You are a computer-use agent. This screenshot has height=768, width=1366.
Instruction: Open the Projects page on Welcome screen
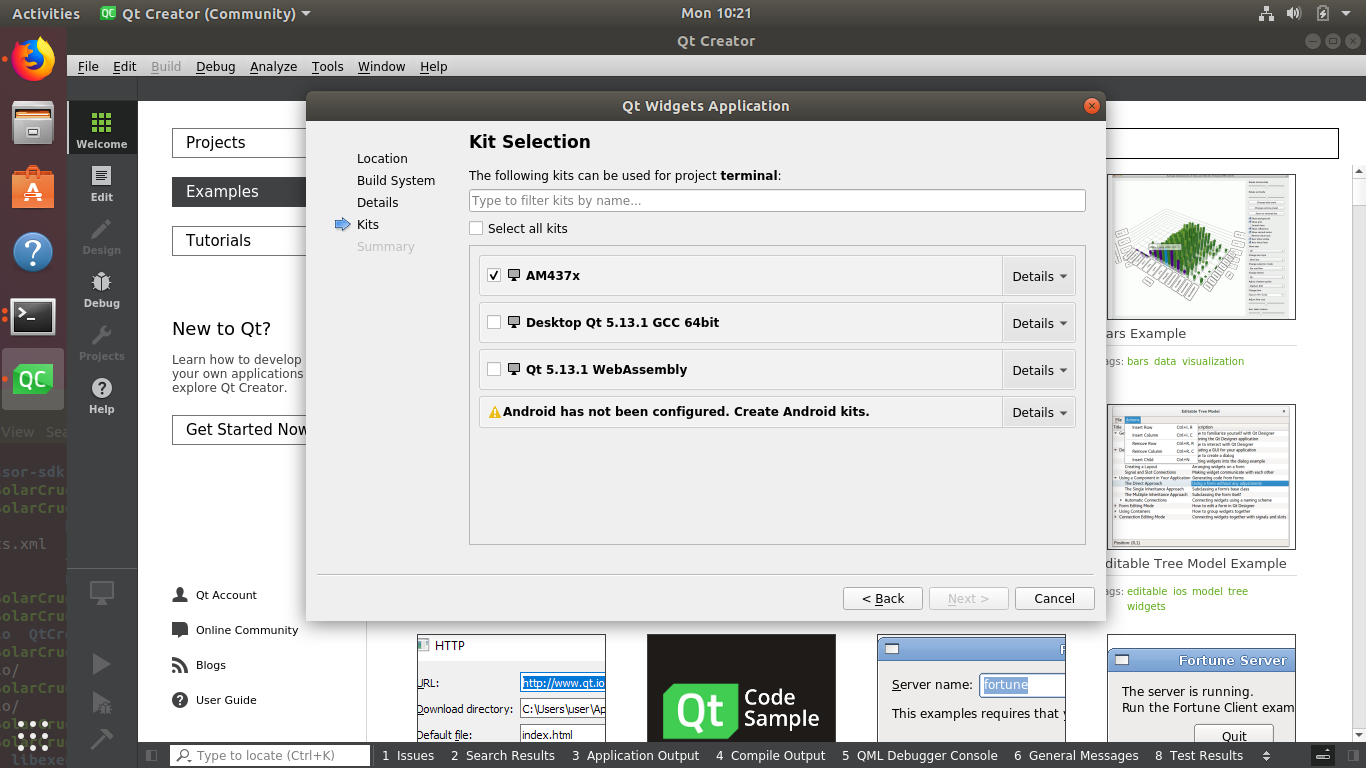click(x=239, y=143)
